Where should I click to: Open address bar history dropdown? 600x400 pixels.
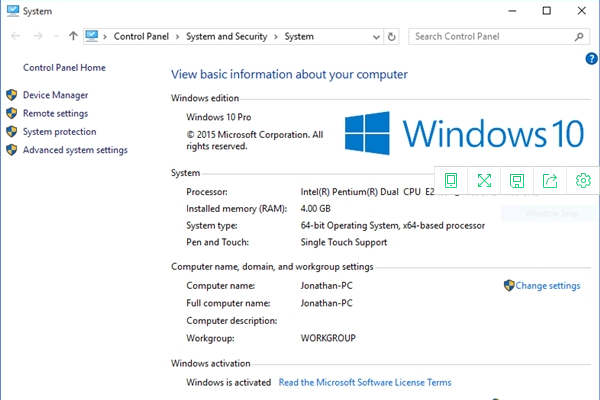[x=376, y=37]
